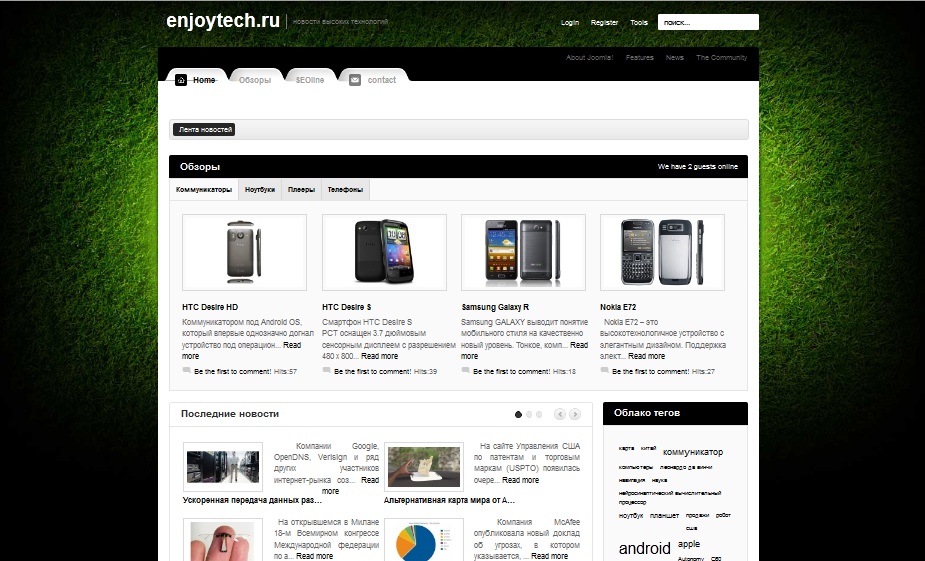This screenshot has width=925, height=561.
Task: Open HTC Desire S product image
Action: [384, 252]
